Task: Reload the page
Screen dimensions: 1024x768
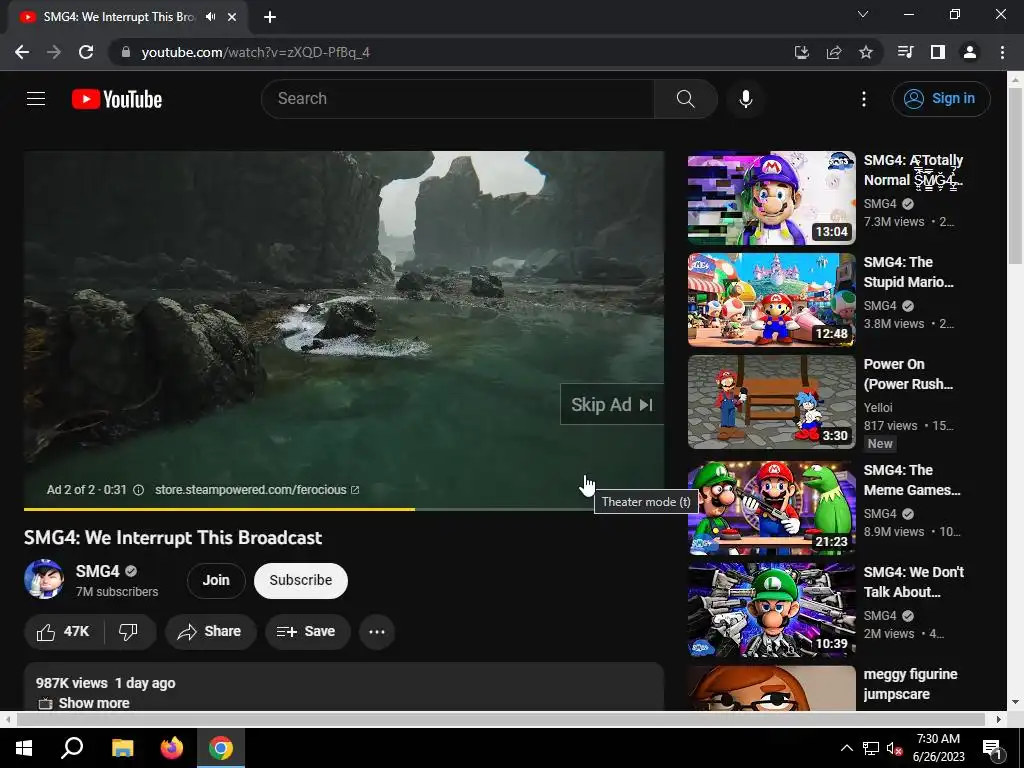Action: click(86, 52)
